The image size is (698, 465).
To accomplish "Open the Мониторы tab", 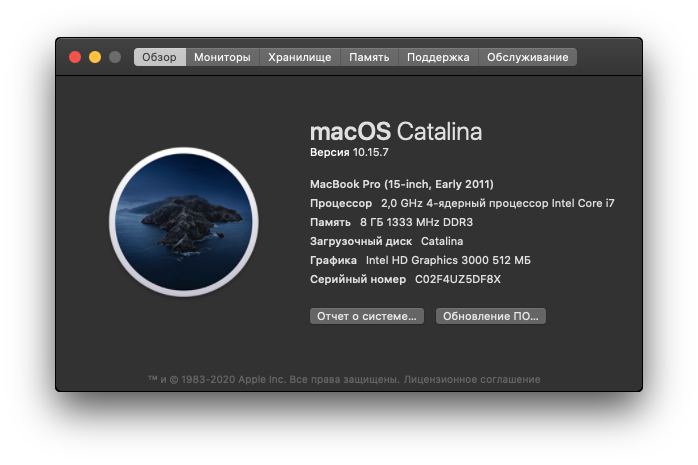I will pyautogui.click(x=222, y=57).
